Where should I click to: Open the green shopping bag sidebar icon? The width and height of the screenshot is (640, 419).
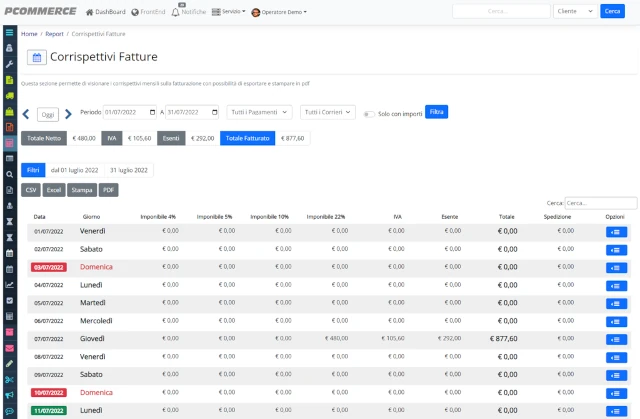tap(9, 111)
